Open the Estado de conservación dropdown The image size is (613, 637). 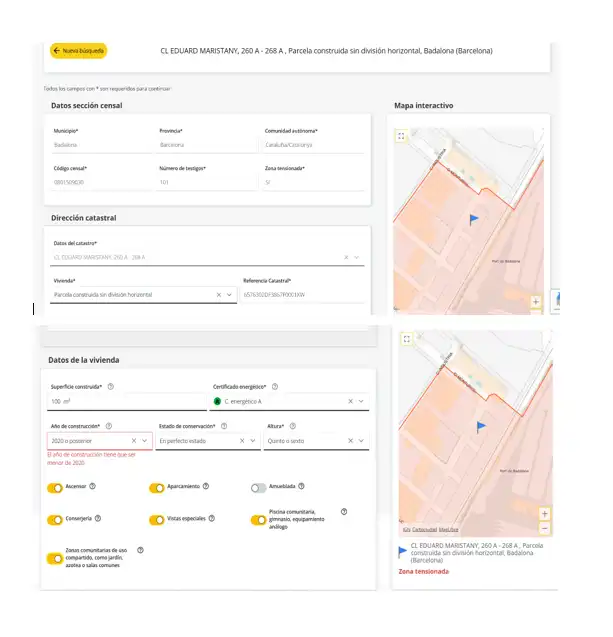click(x=252, y=440)
